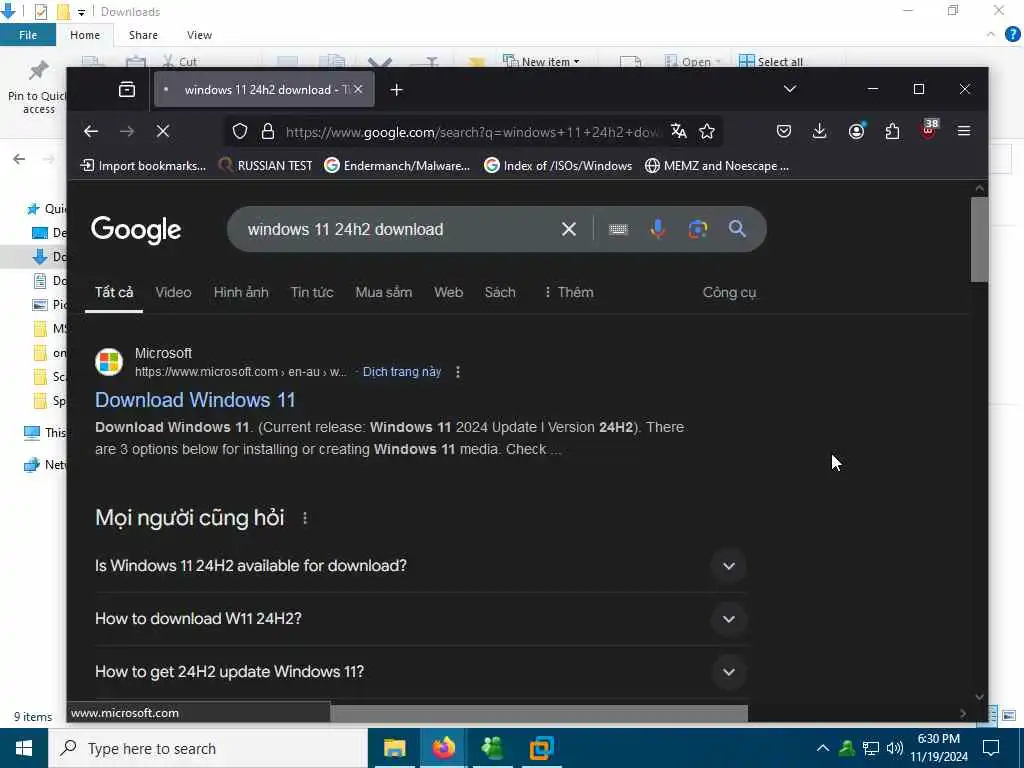Open Index of /ISOs/Windows bookmark
This screenshot has height=768, width=1024.
558,166
